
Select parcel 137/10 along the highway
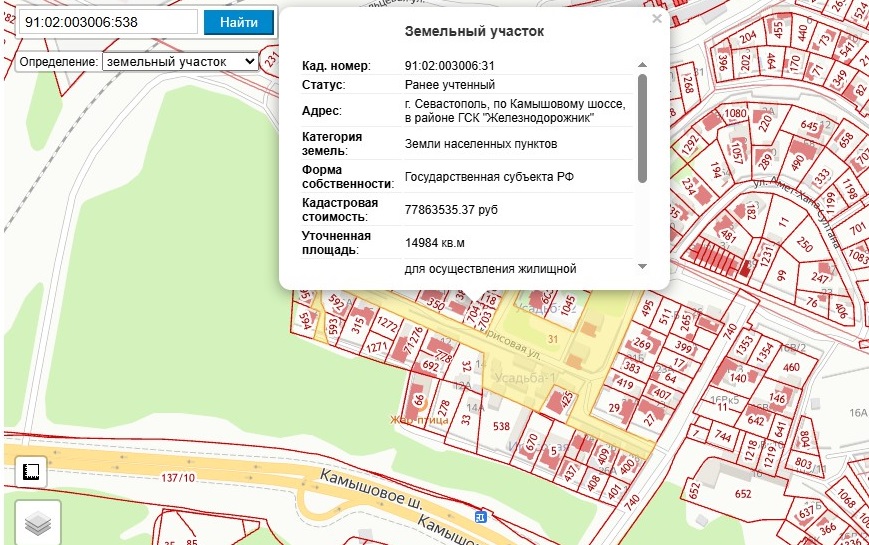176,477
